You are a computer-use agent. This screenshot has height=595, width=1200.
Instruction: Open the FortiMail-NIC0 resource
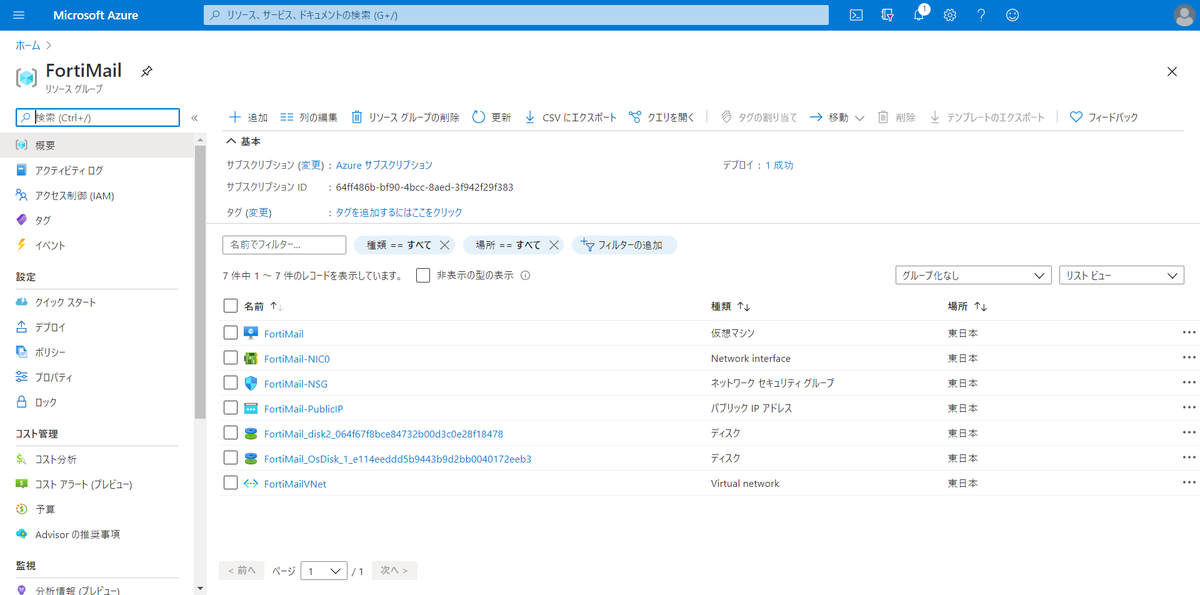(x=297, y=359)
